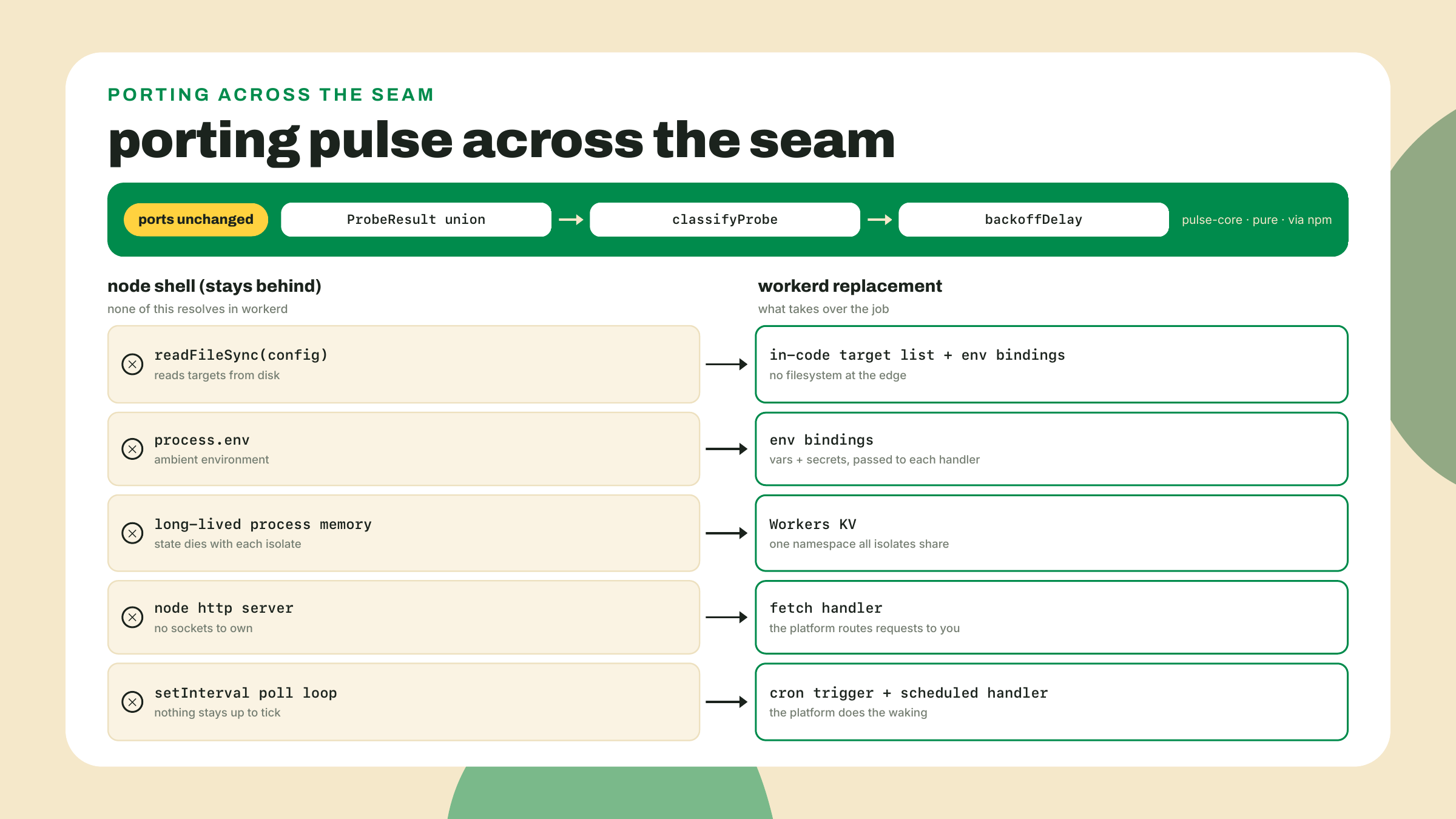1456x819 pixels.
Task: Click the X icon beside process.env
Action: pos(132,449)
